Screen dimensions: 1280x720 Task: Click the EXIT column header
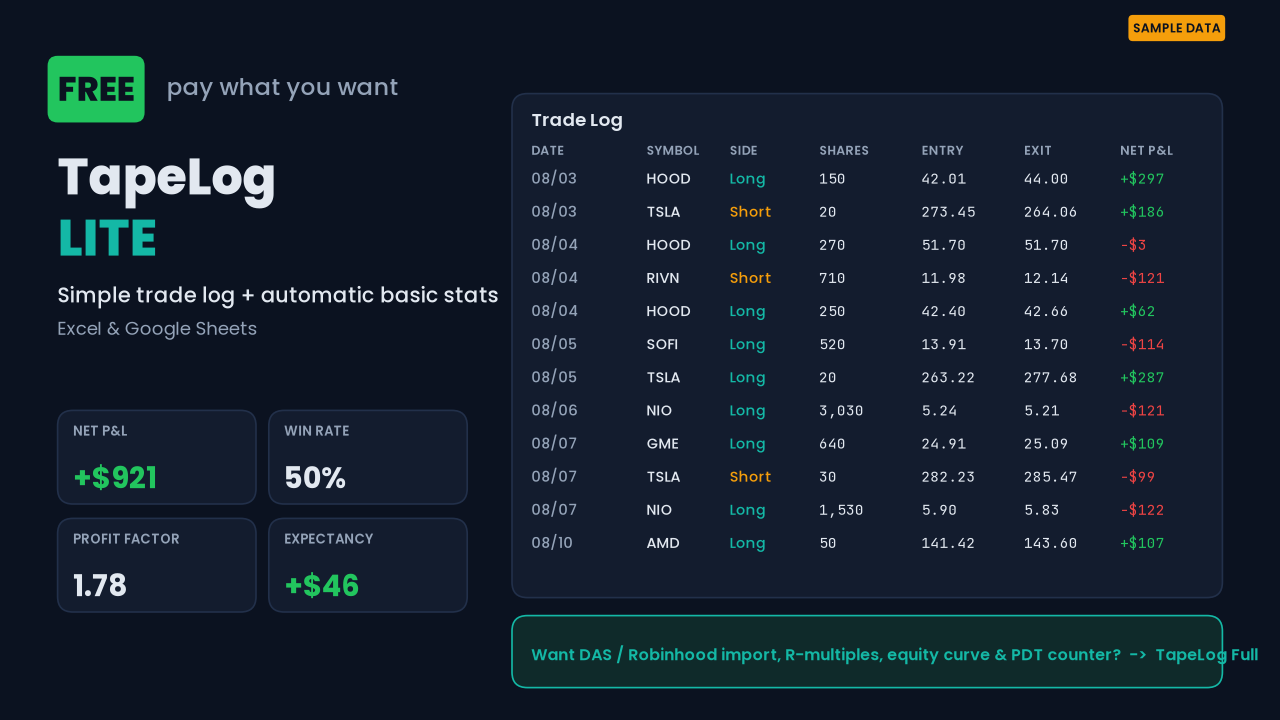(1038, 151)
